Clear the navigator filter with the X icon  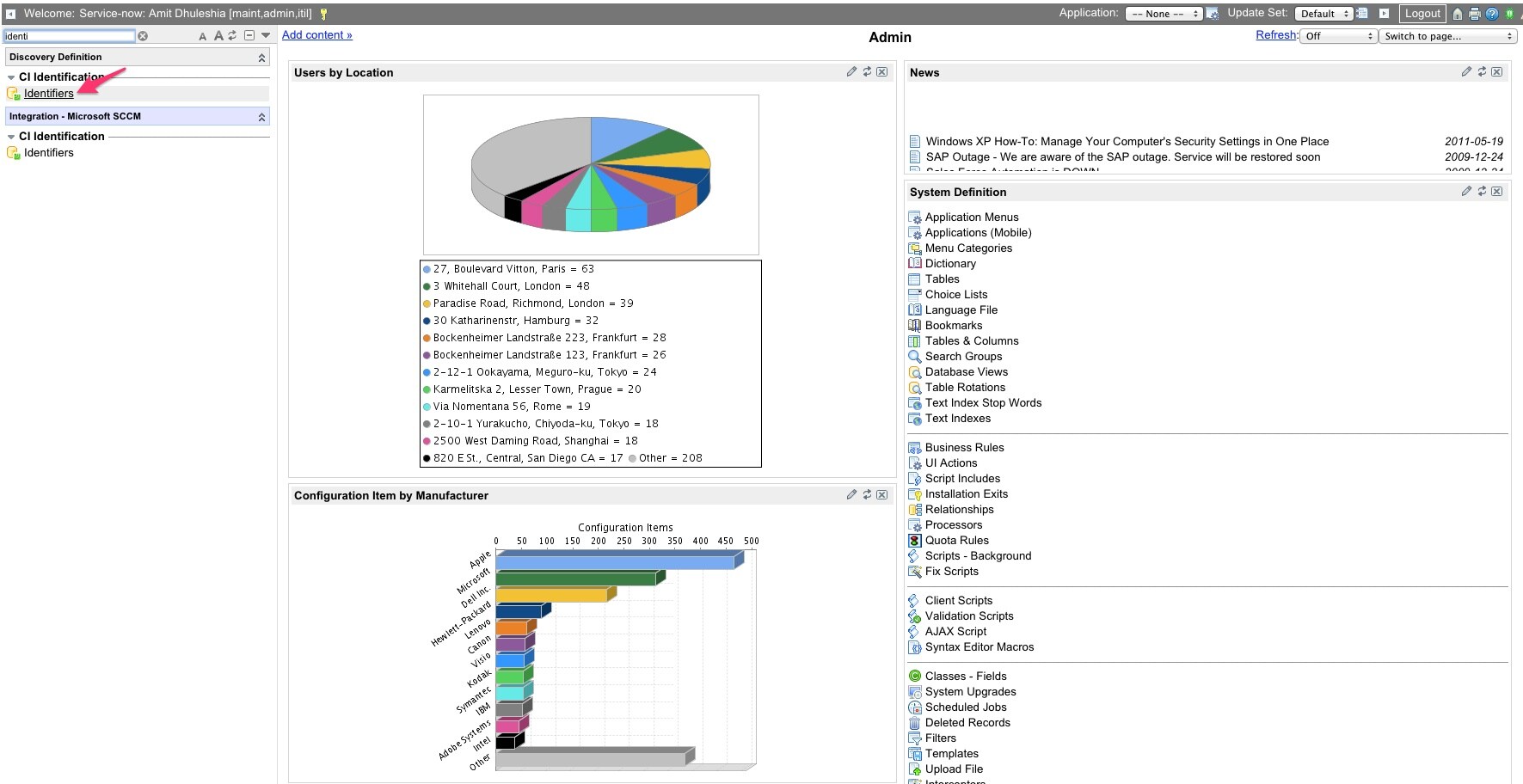click(143, 36)
